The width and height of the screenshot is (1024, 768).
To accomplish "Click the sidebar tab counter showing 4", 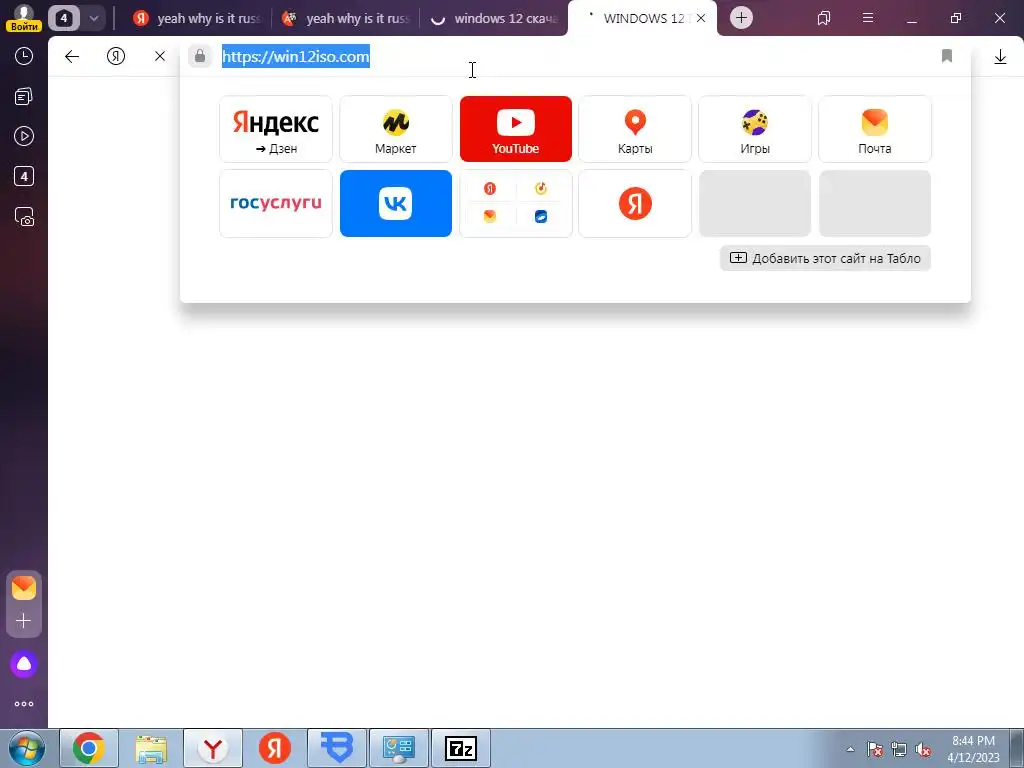I will pyautogui.click(x=24, y=176).
